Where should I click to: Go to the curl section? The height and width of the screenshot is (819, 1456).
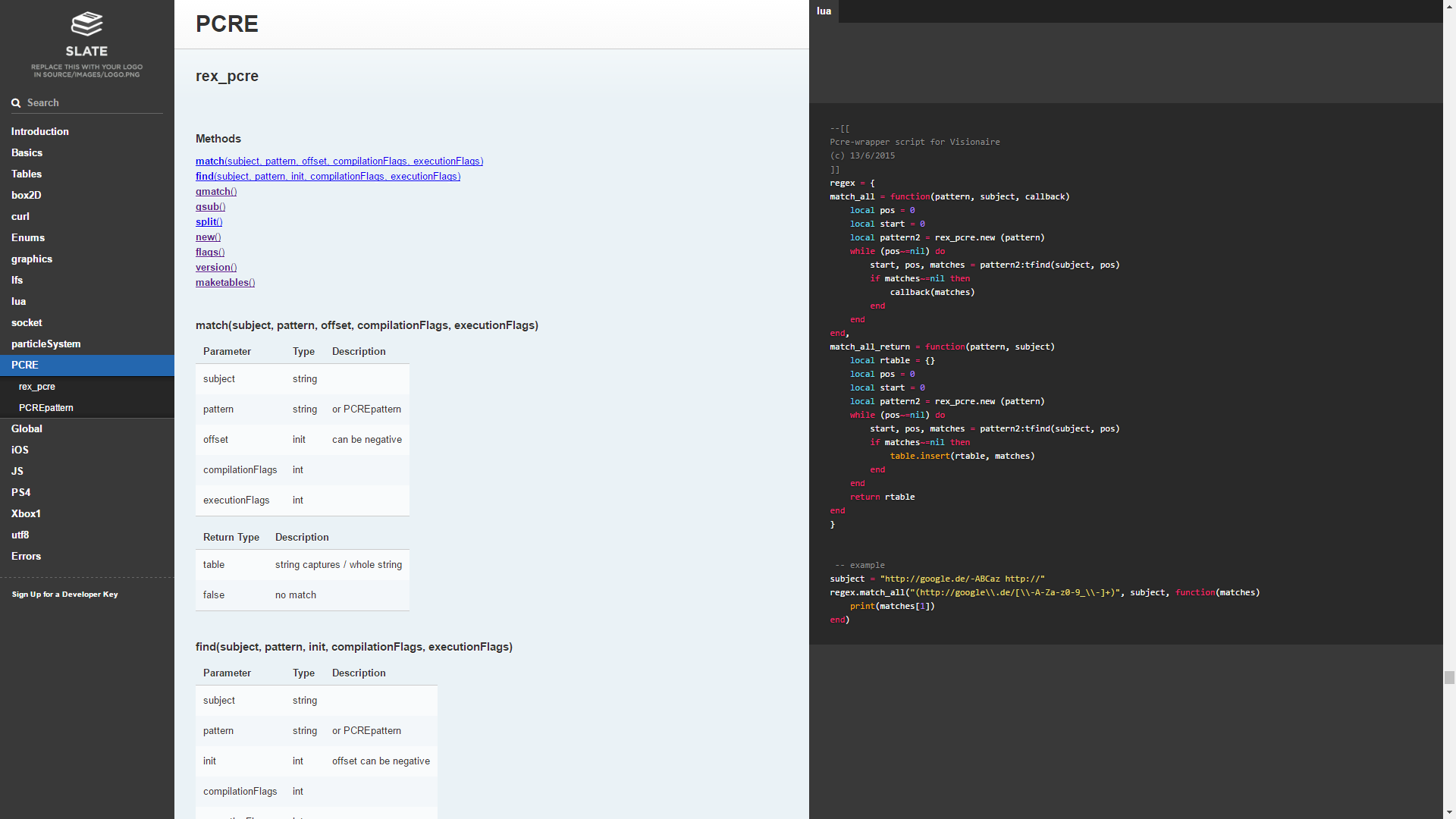[87, 216]
